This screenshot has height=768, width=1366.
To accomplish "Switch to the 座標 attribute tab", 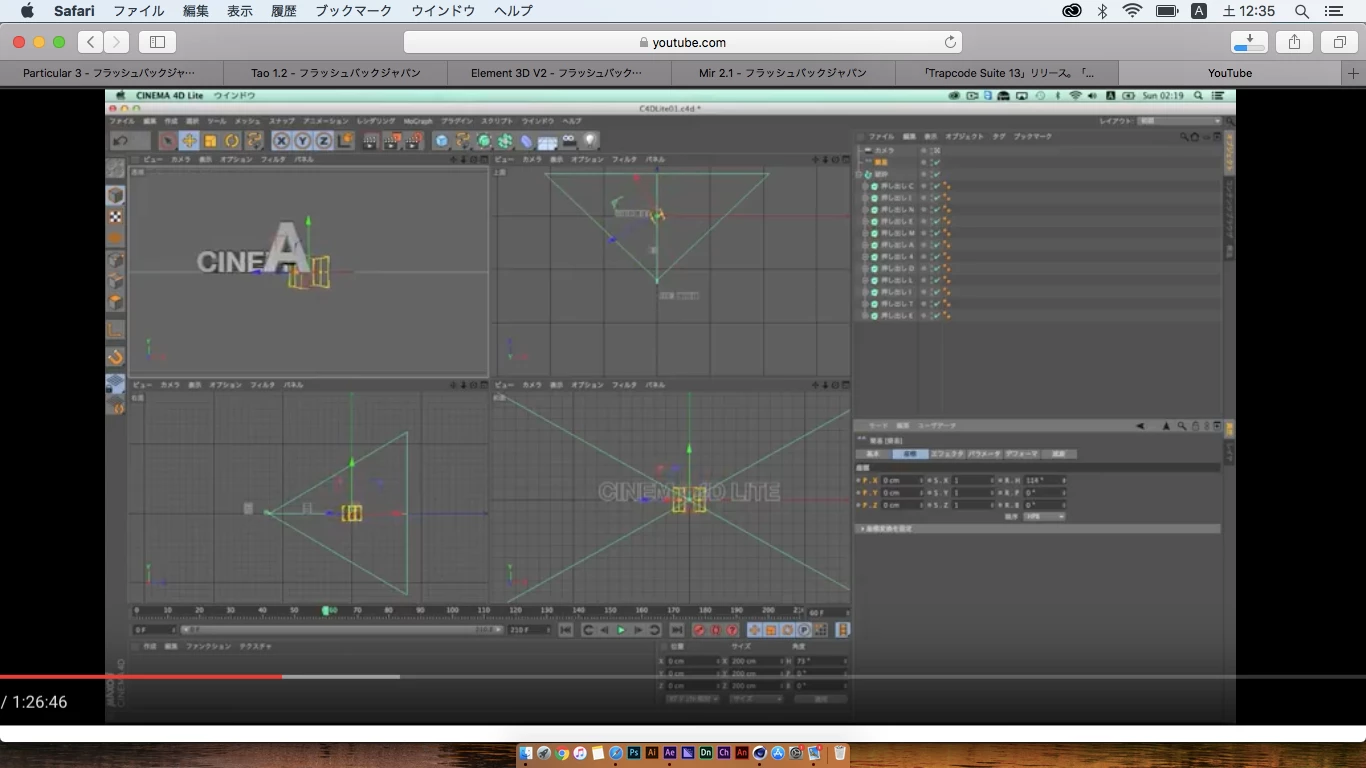I will [910, 454].
